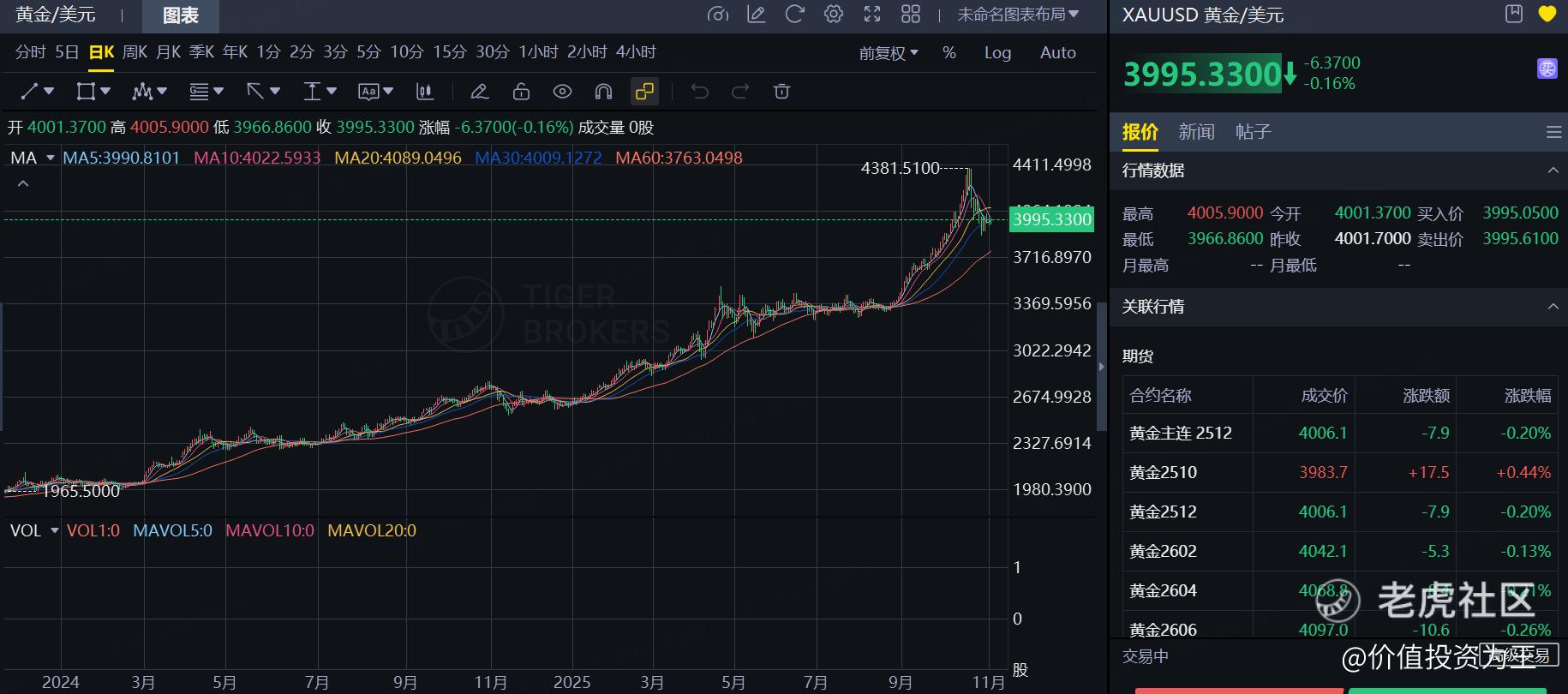Open the 未命名图表布局 layout dropdown

click(1018, 15)
